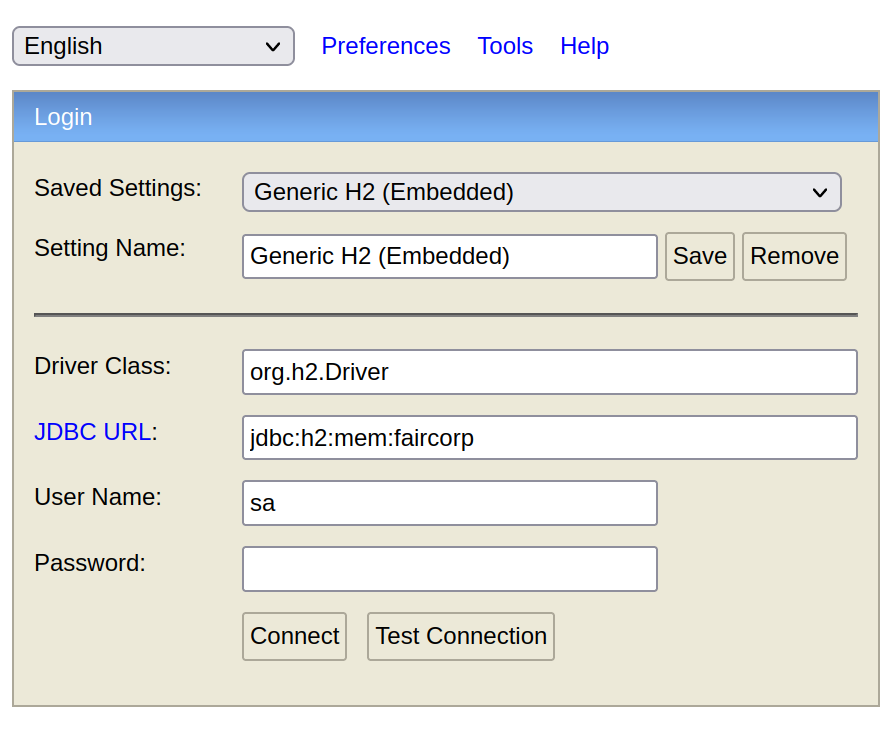The image size is (894, 733).
Task: Expand the Saved Settings dropdown
Action: [x=542, y=192]
